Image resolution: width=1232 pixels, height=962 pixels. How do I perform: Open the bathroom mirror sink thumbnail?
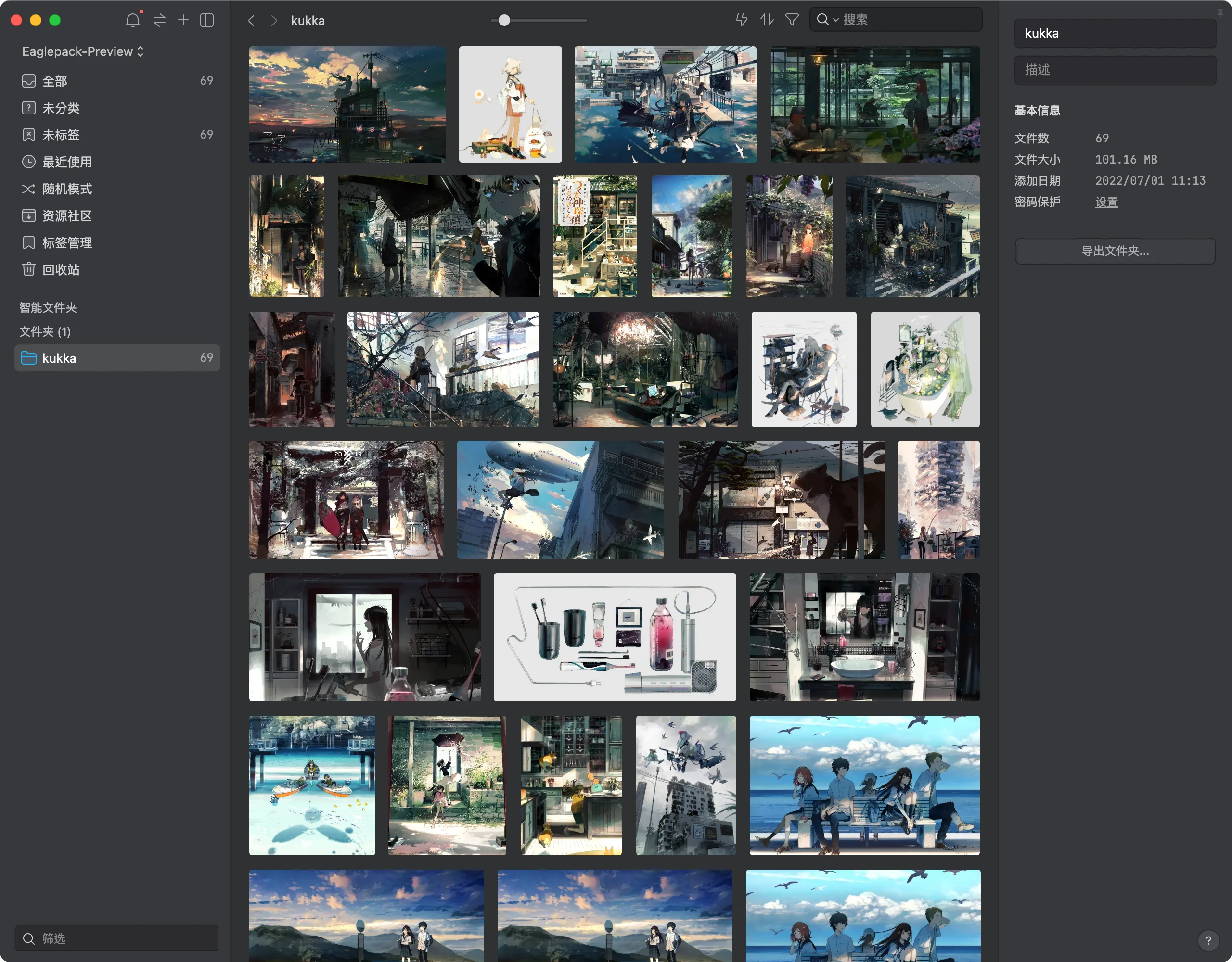[864, 637]
